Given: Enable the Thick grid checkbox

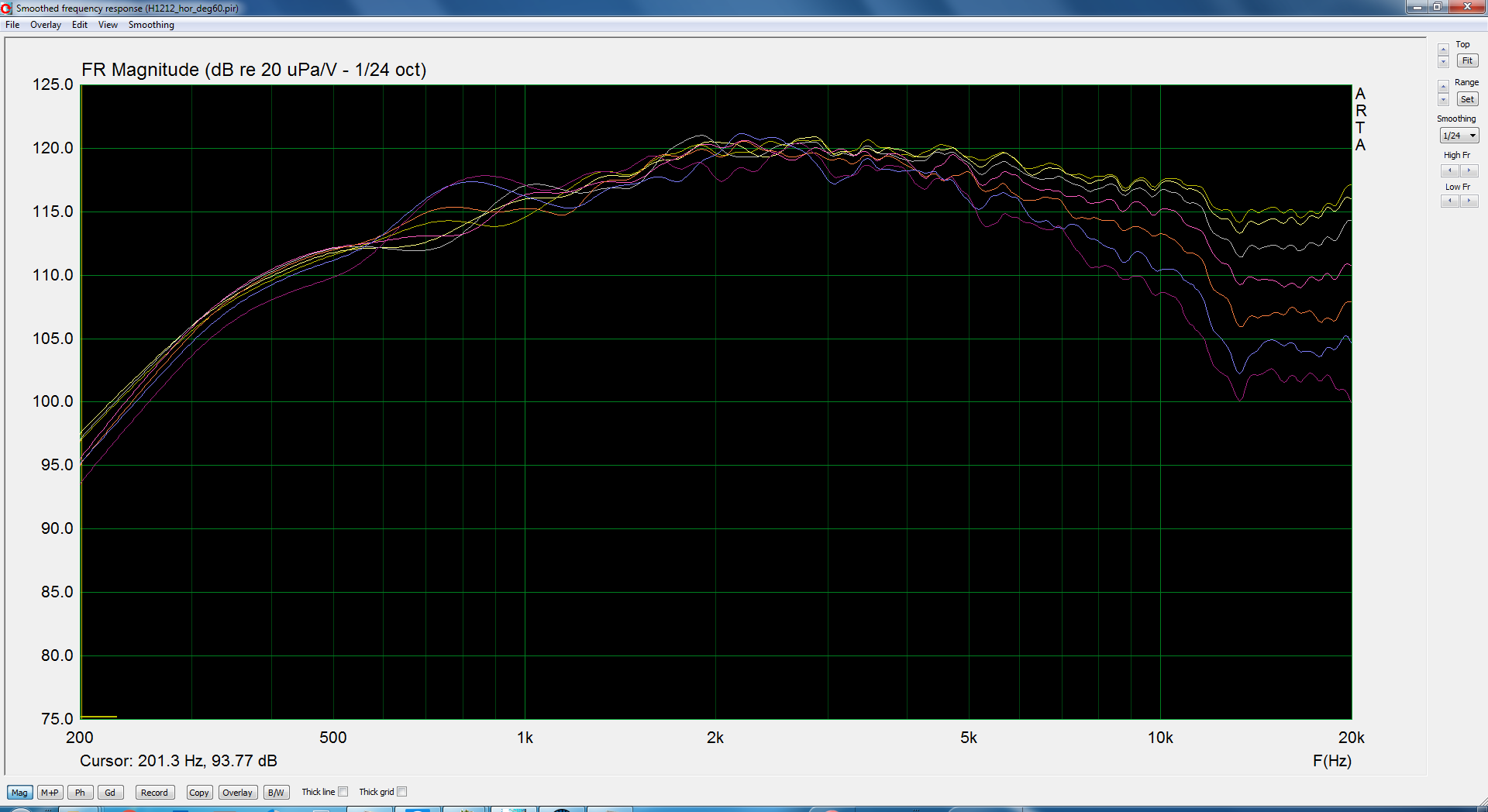Looking at the screenshot, I should point(402,792).
